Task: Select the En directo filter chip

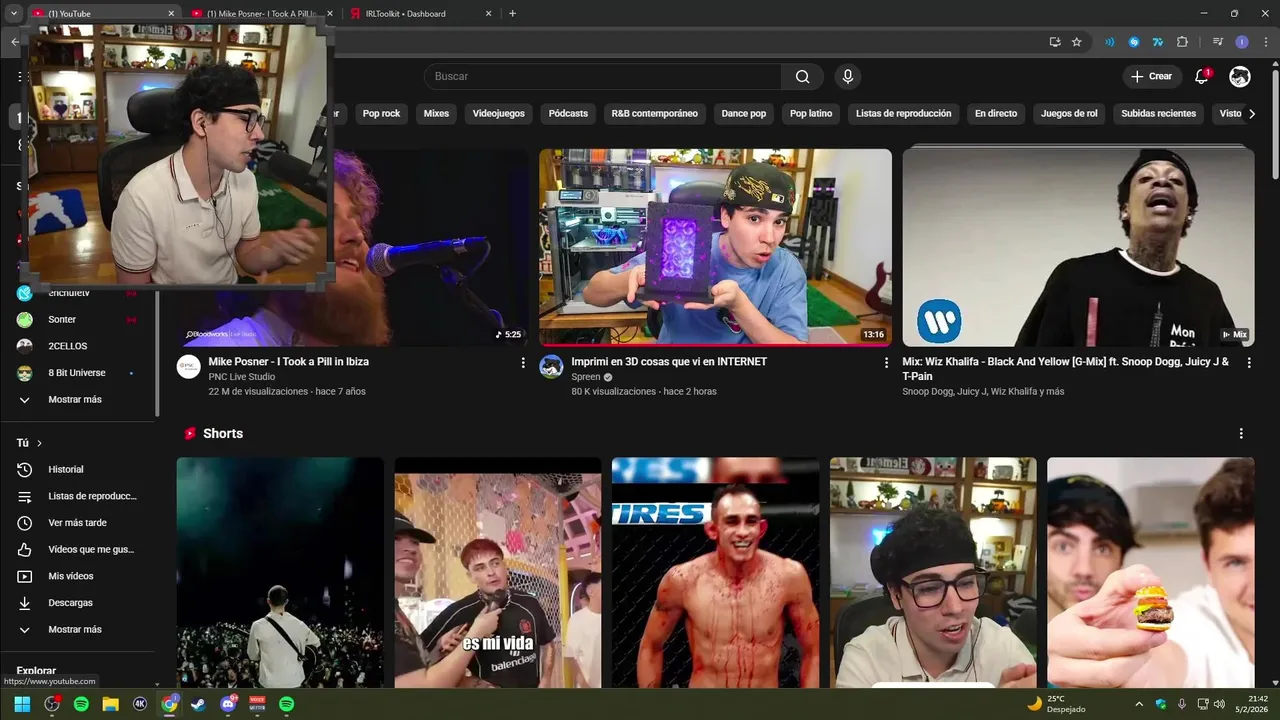Action: tap(996, 114)
